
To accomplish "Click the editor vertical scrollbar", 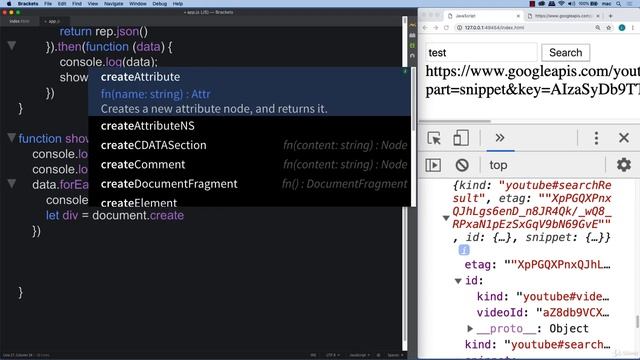I will point(404,183).
